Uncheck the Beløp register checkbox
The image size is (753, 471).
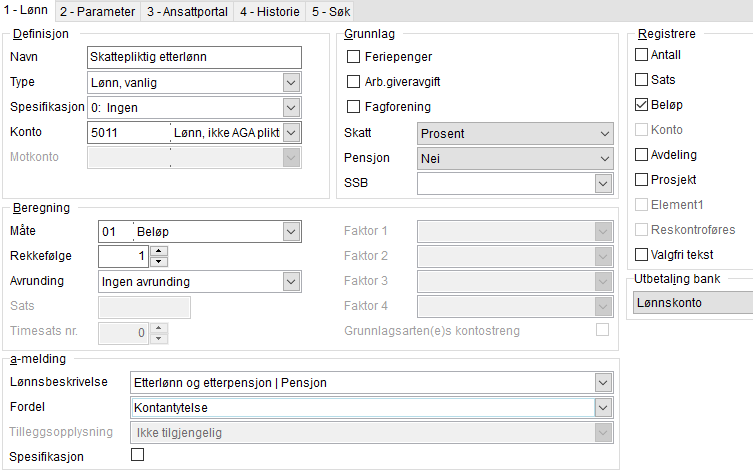pyautogui.click(x=642, y=104)
